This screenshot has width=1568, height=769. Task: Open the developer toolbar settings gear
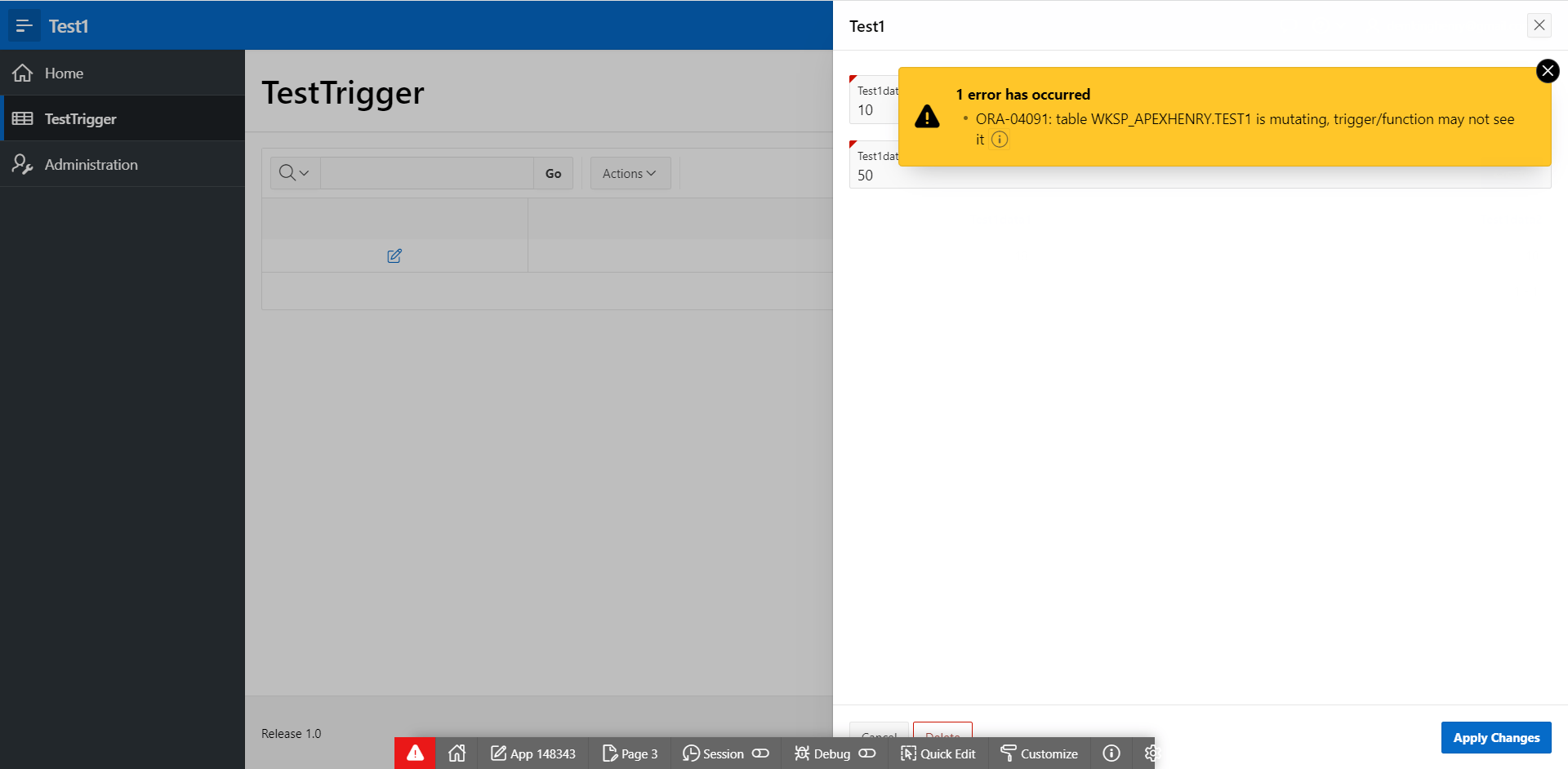pyautogui.click(x=1151, y=753)
